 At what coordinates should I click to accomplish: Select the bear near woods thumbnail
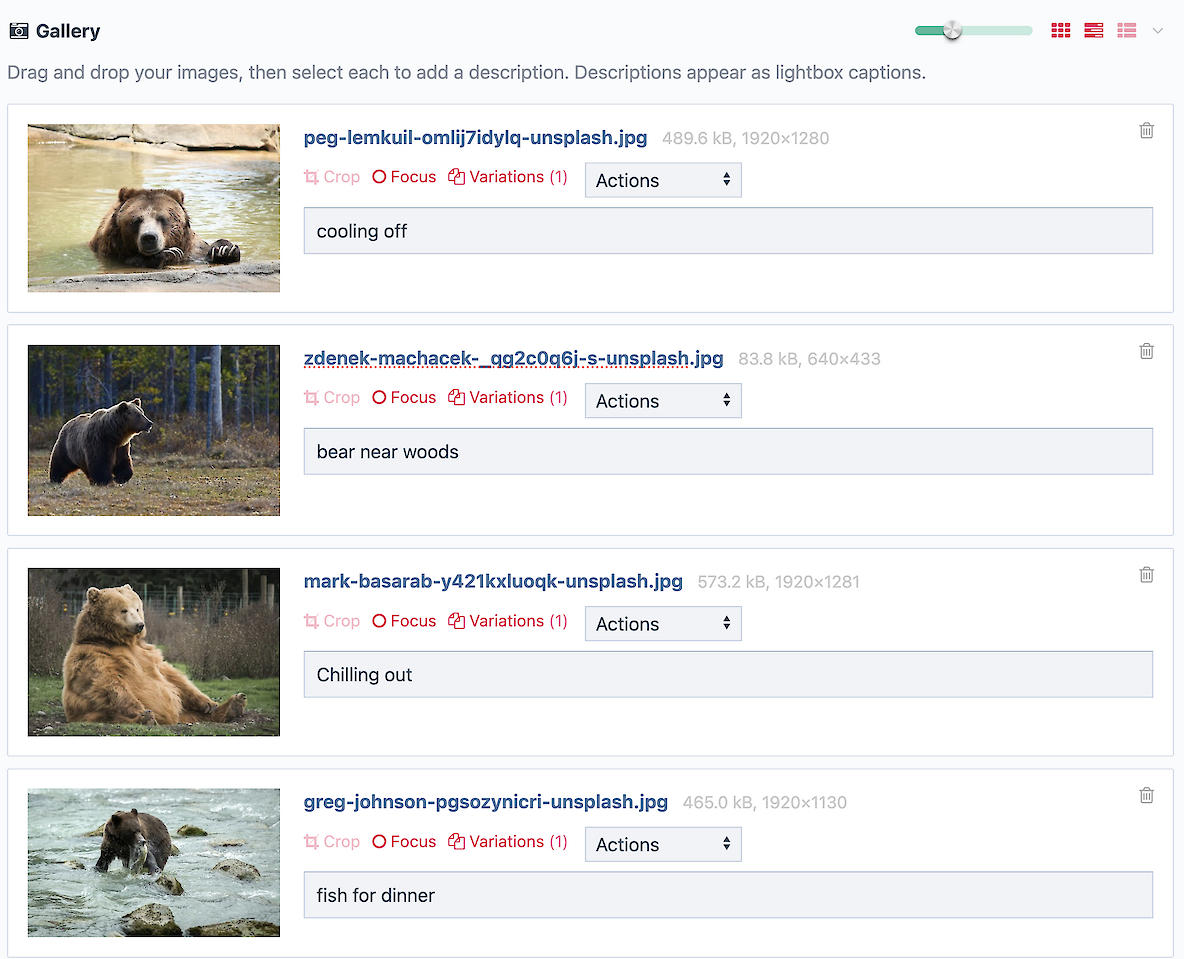[154, 430]
